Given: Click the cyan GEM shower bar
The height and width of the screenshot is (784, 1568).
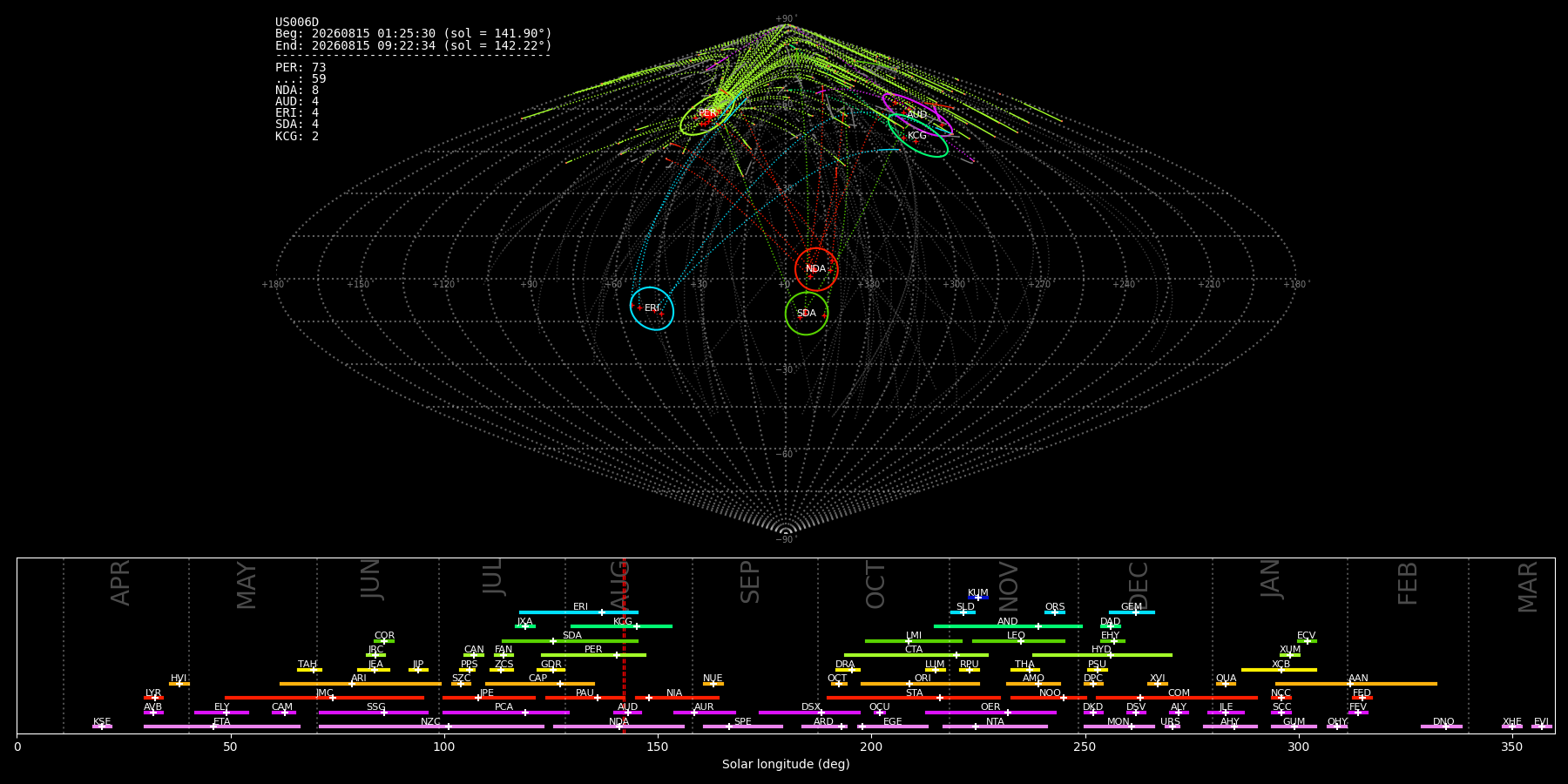Looking at the screenshot, I should pyautogui.click(x=1132, y=612).
